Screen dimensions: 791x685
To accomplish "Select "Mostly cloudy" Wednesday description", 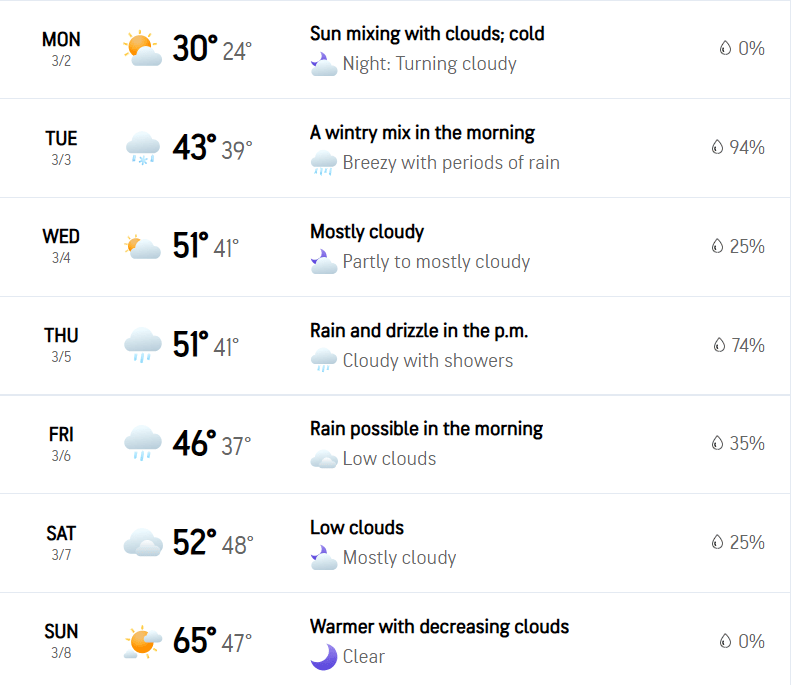I will pos(367,232).
